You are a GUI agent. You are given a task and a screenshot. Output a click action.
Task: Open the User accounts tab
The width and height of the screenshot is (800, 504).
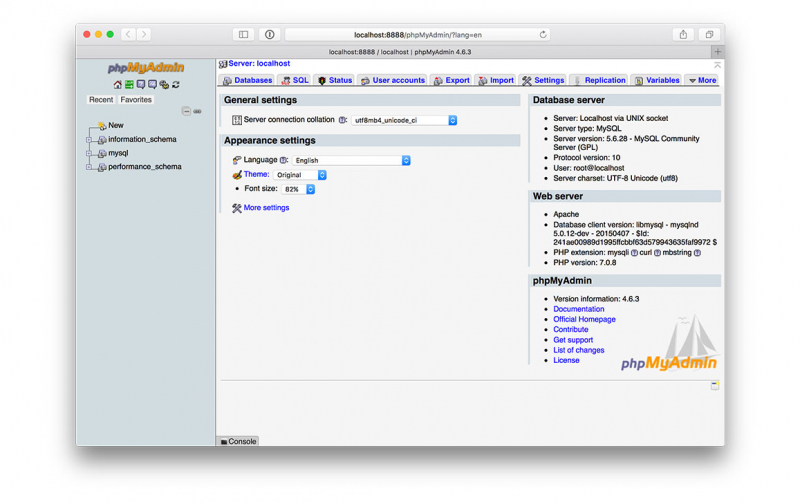pyautogui.click(x=393, y=80)
